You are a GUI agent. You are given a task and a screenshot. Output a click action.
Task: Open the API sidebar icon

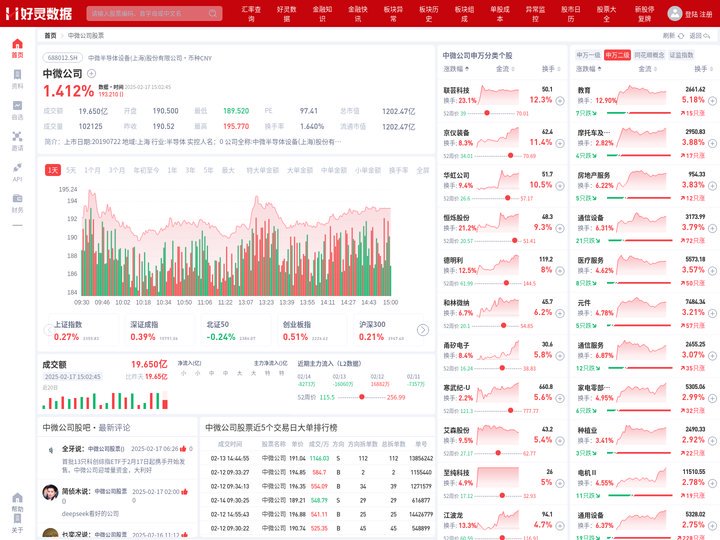(17, 172)
